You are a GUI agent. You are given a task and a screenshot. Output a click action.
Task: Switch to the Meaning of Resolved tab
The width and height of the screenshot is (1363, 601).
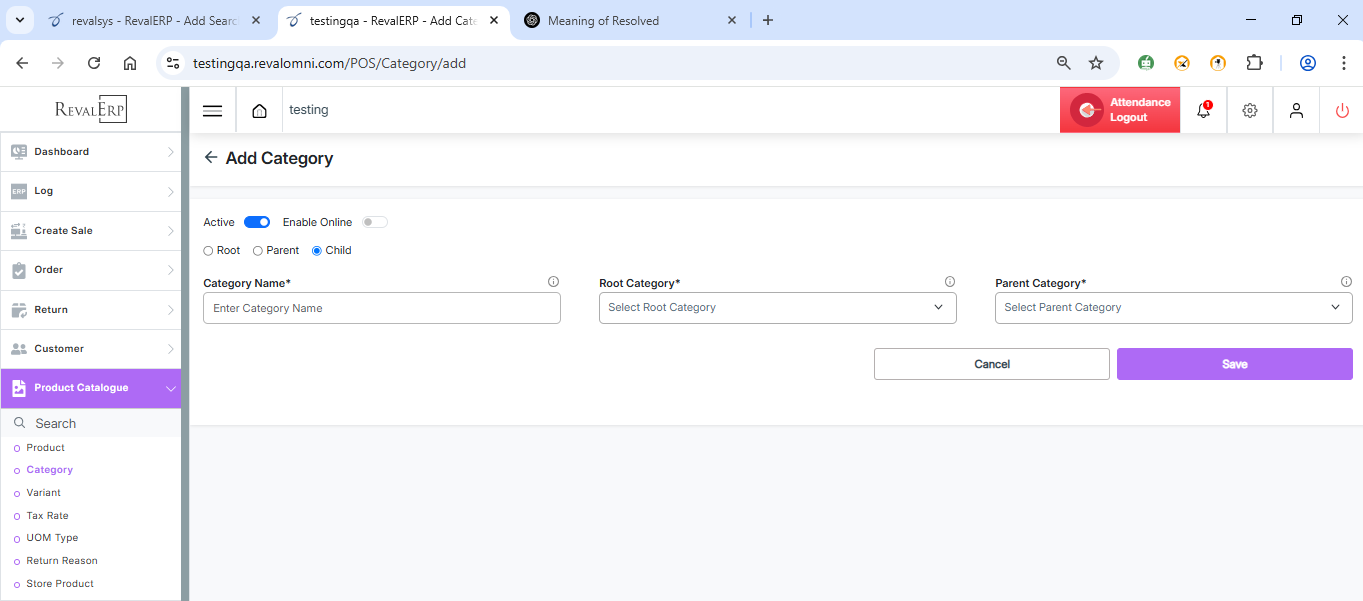point(602,20)
